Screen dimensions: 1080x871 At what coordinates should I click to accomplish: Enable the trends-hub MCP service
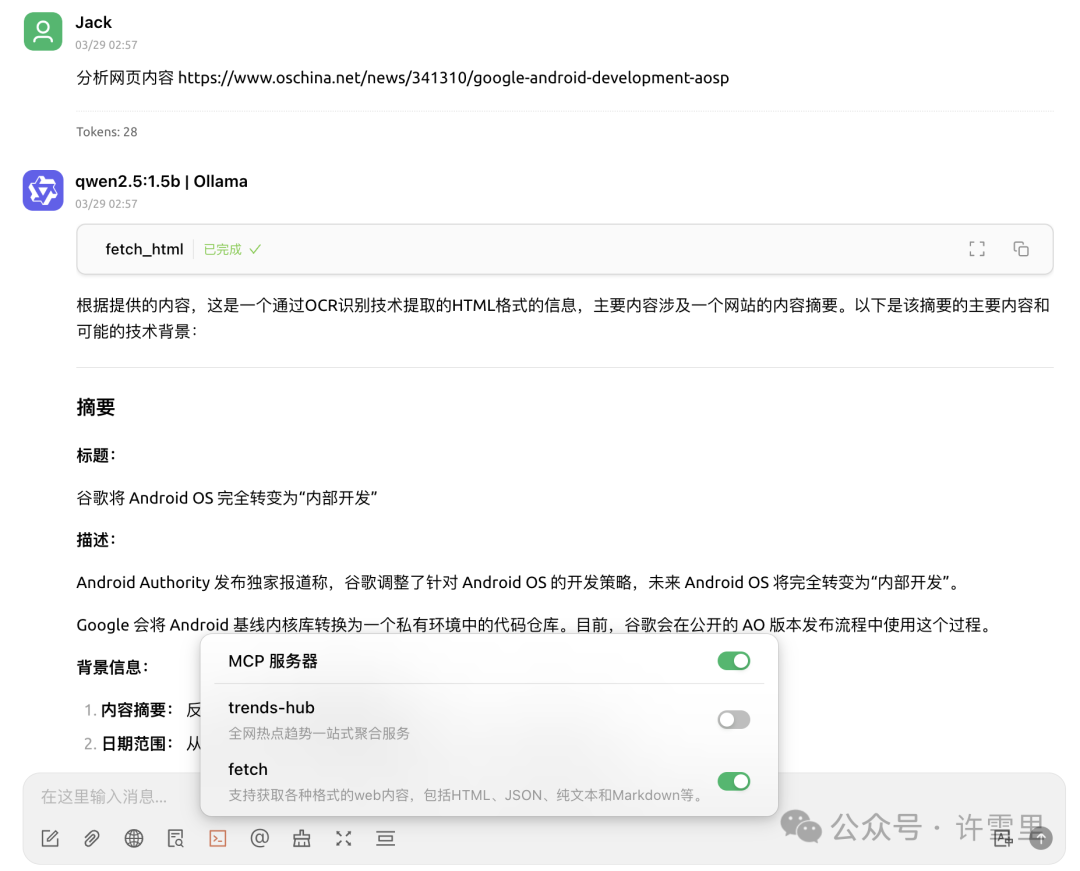[734, 719]
